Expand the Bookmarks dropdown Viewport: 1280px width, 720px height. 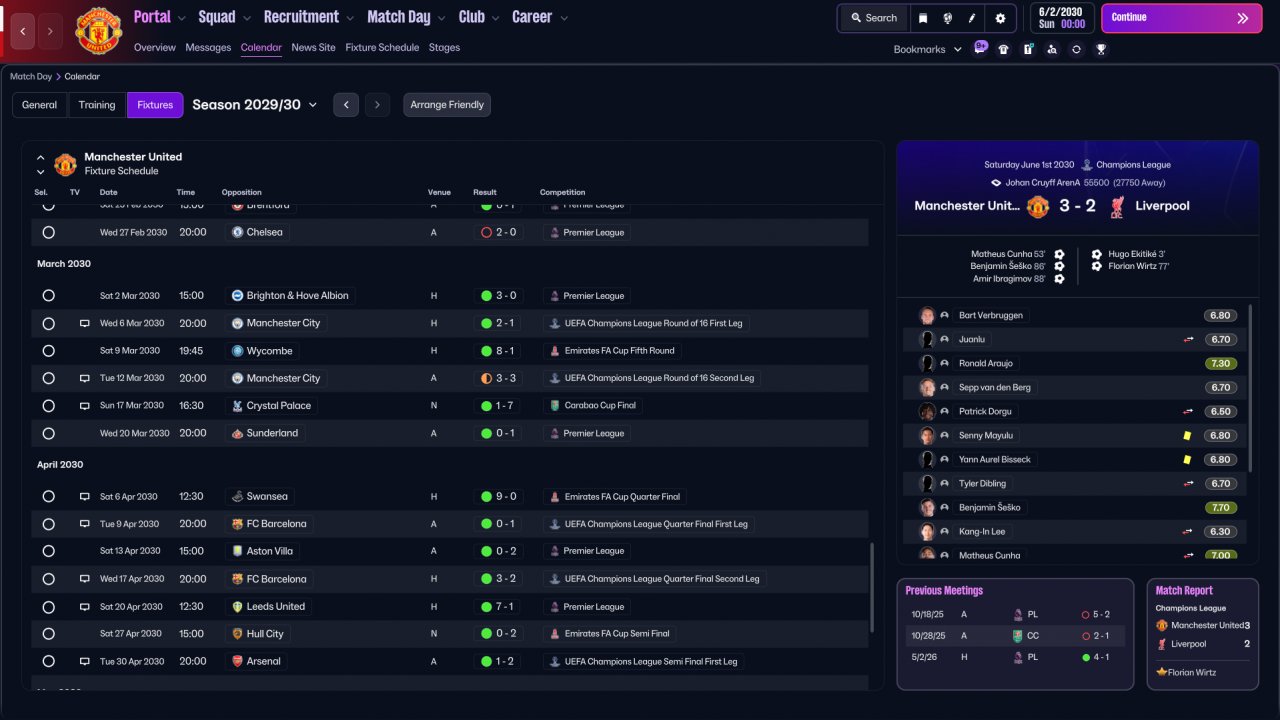(928, 49)
